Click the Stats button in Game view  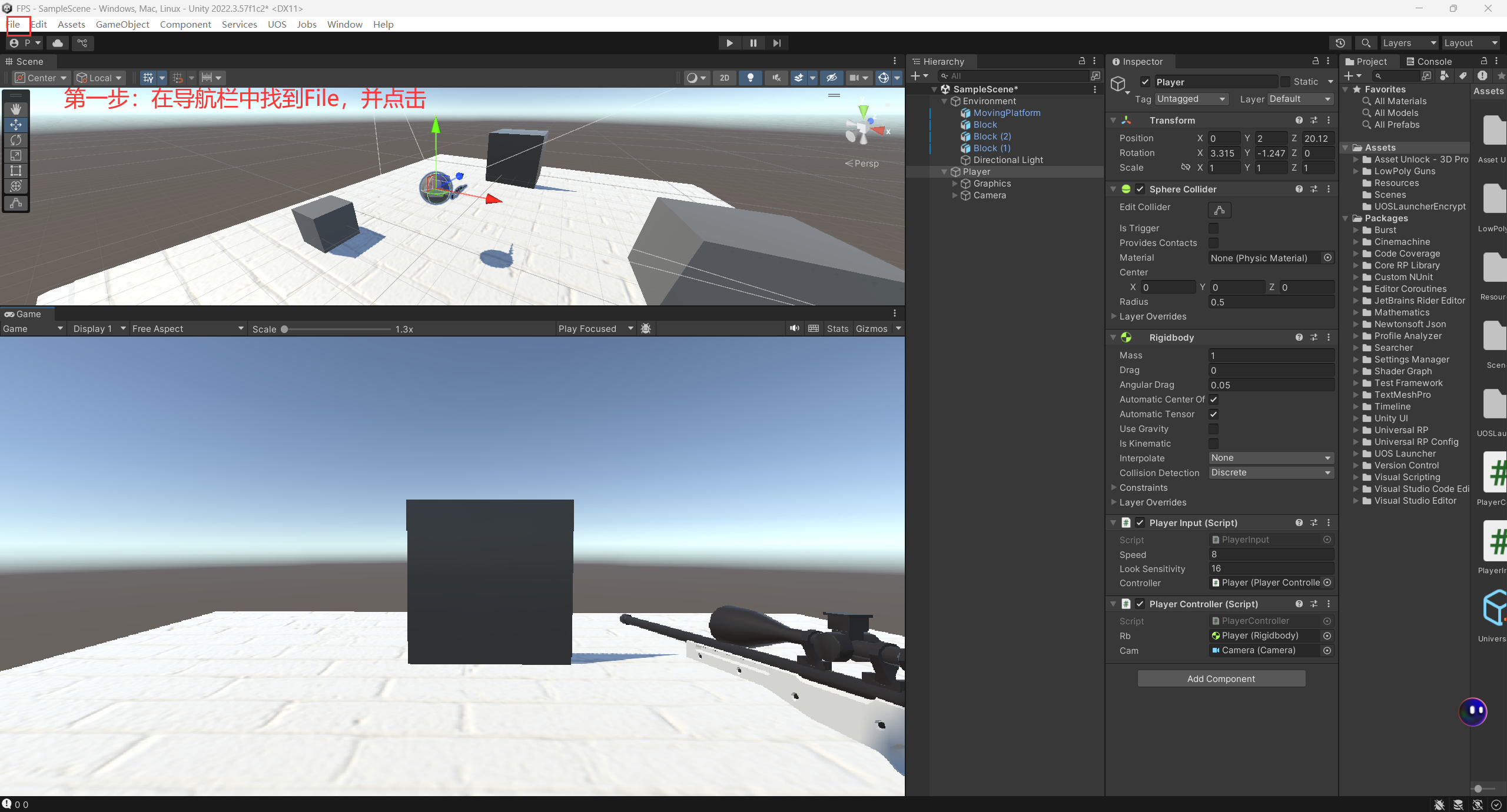[837, 328]
